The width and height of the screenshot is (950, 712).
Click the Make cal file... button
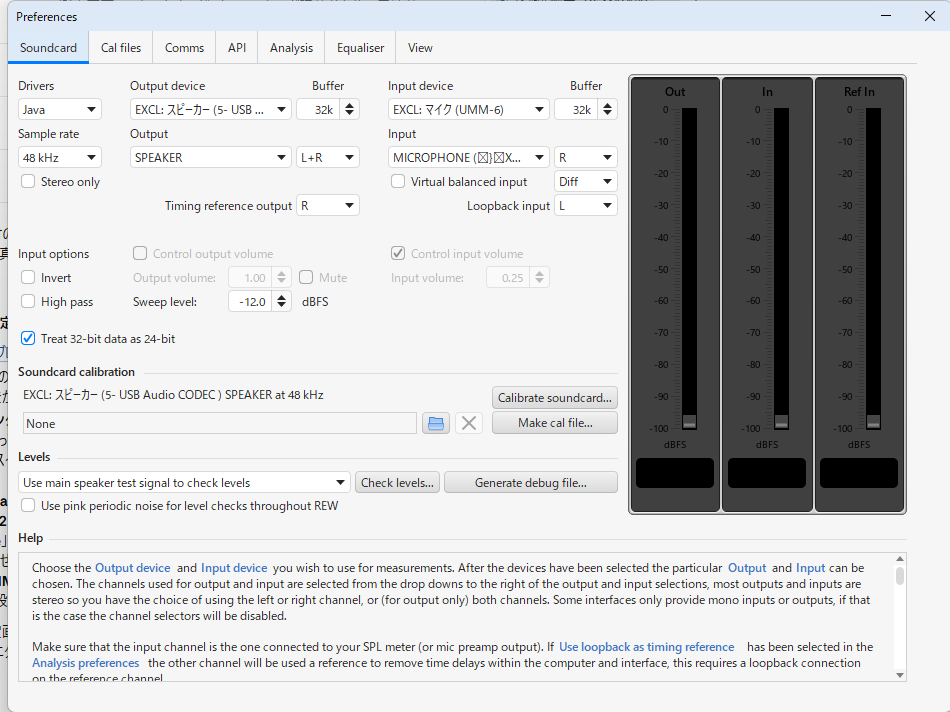(x=555, y=423)
